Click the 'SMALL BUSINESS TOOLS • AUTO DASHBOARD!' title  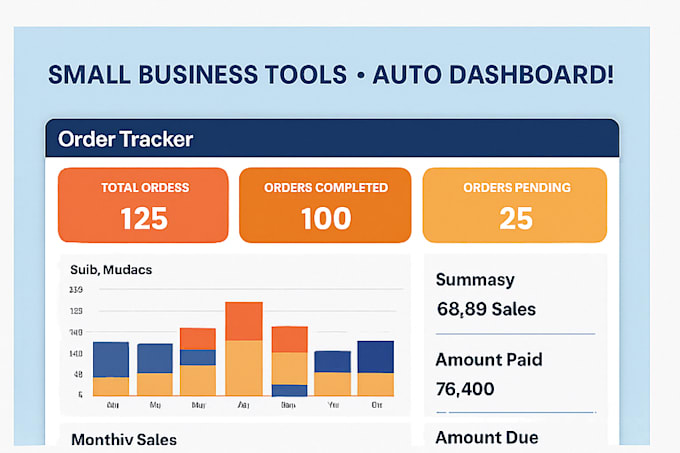331,75
